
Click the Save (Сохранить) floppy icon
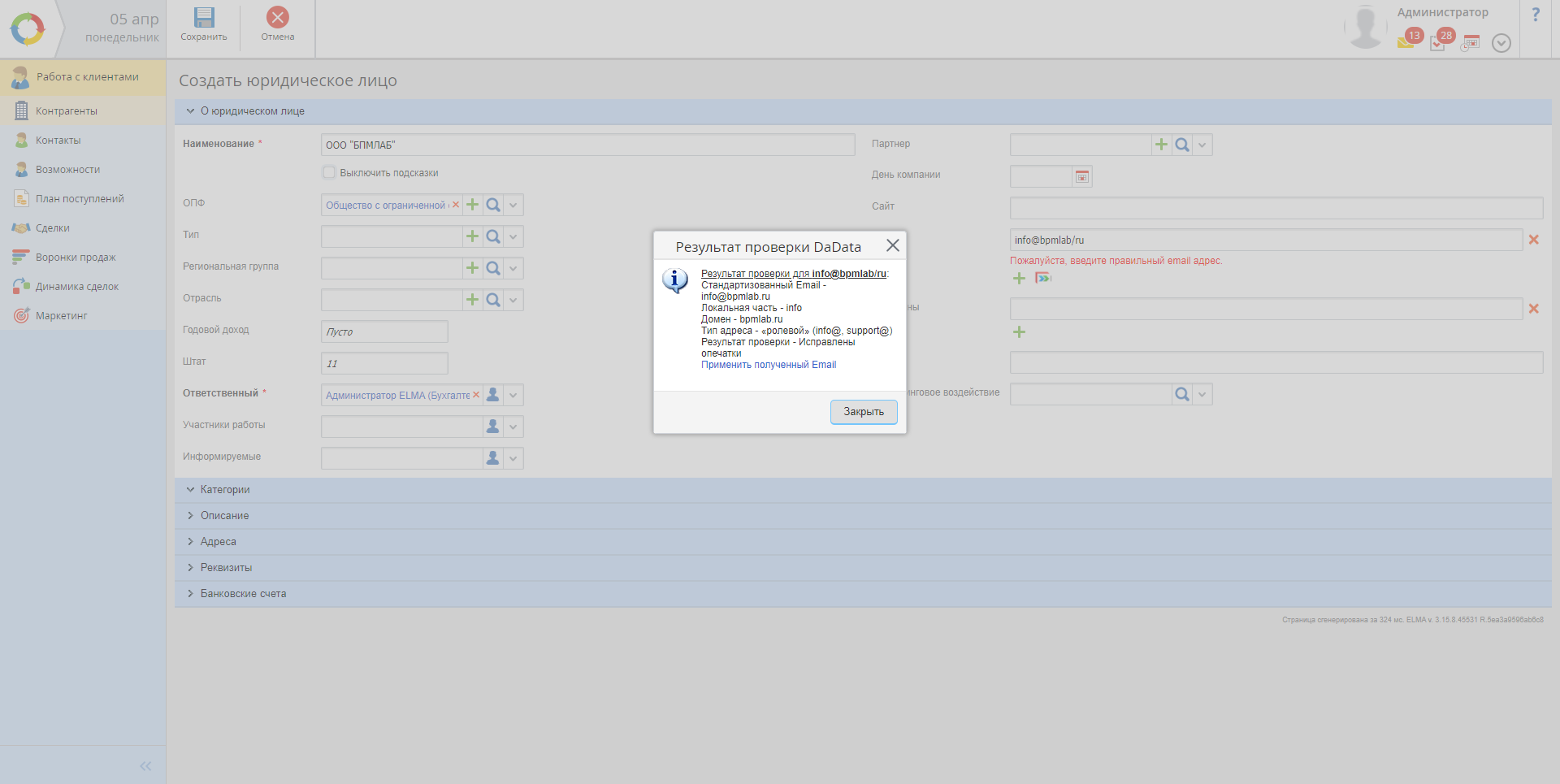coord(204,18)
